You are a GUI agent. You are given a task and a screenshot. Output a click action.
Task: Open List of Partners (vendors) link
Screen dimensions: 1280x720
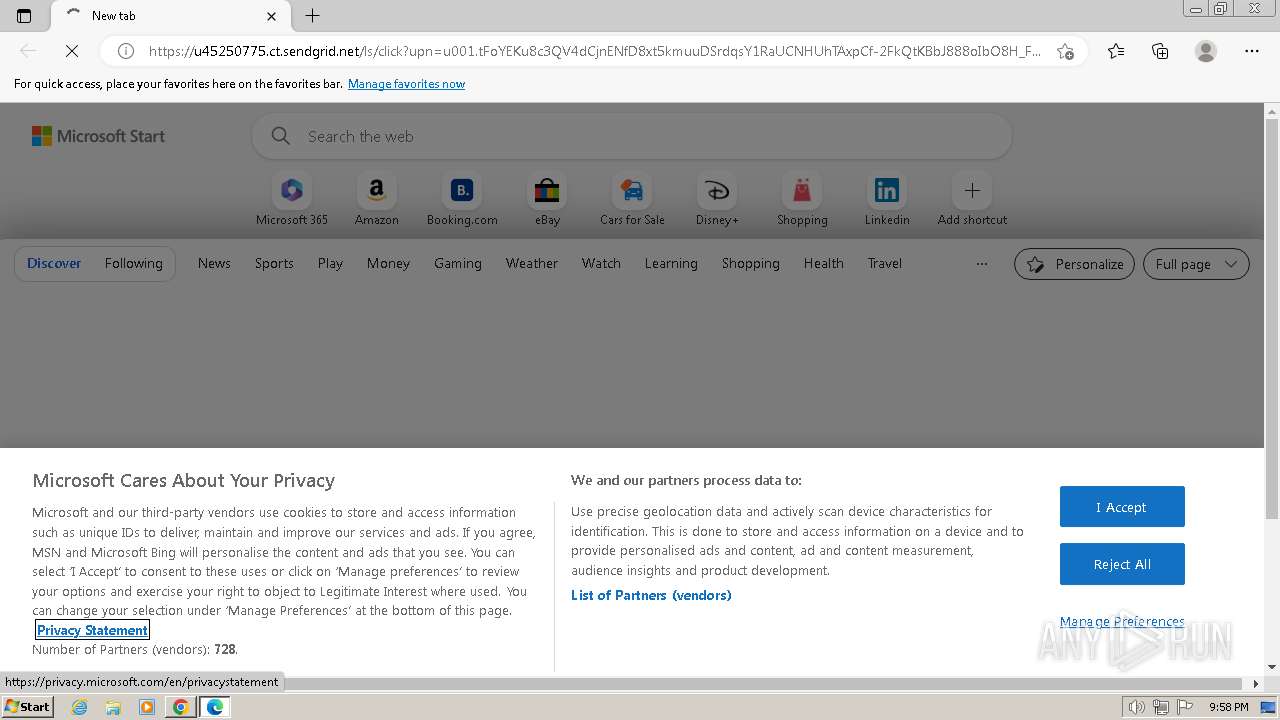coord(651,595)
